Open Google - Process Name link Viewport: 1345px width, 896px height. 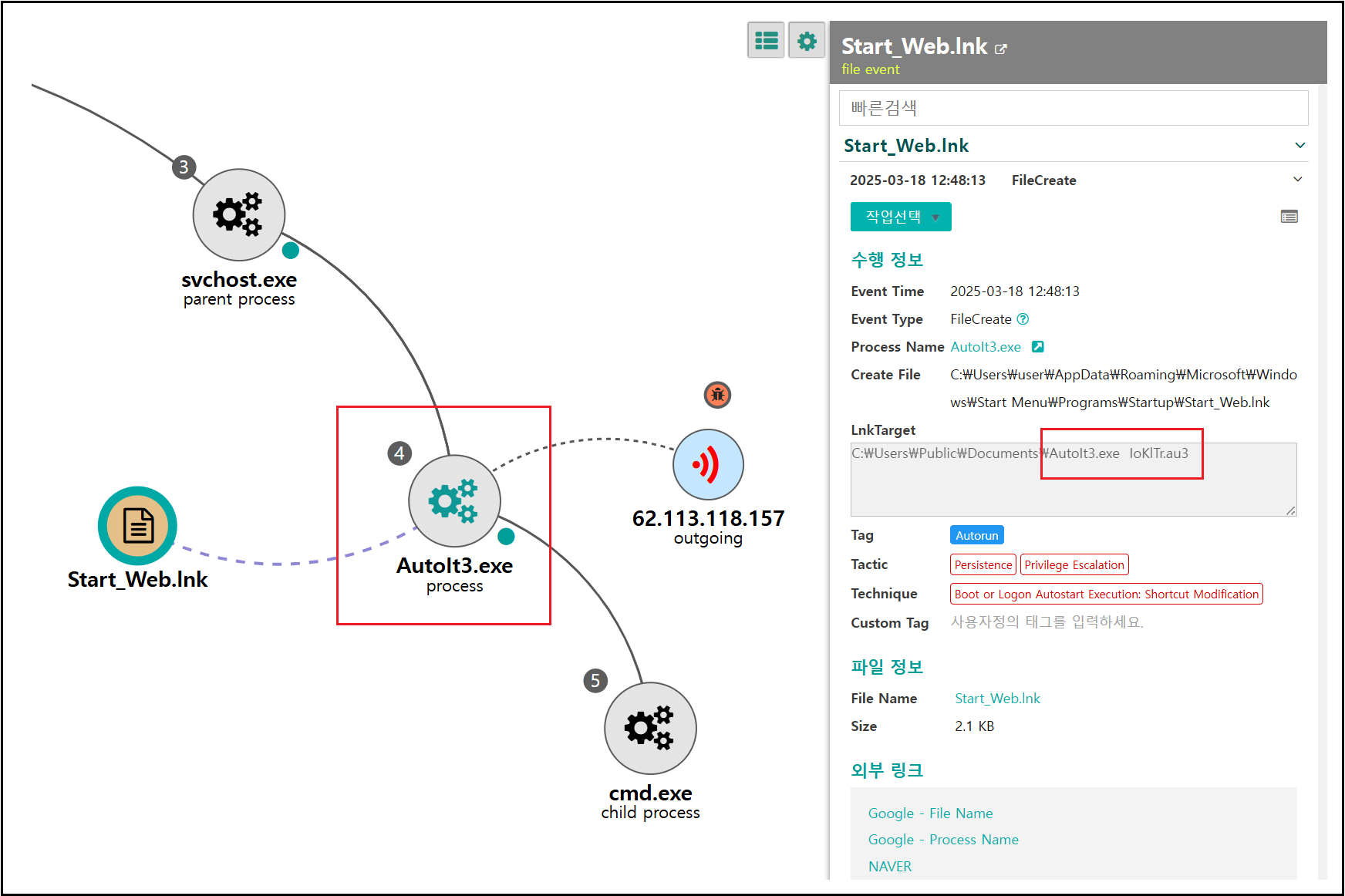click(943, 840)
